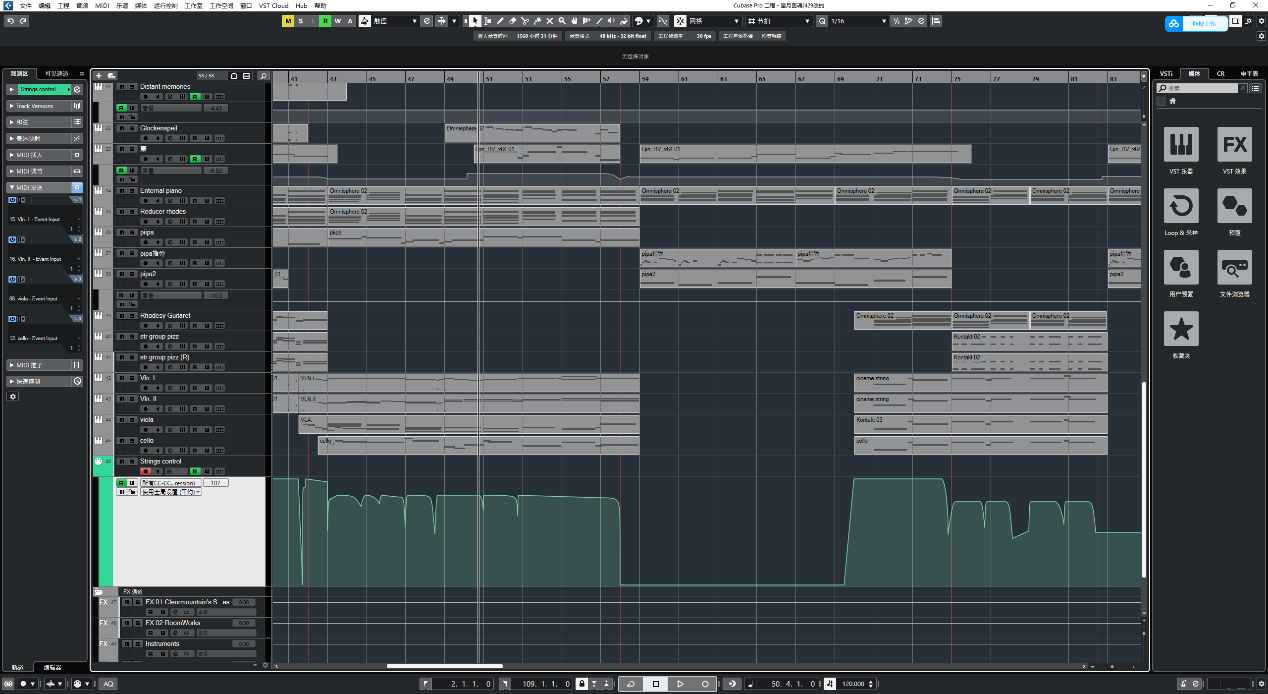This screenshot has height=694, width=1268.
Task: Open the VST Instruments tile
Action: pos(1181,145)
